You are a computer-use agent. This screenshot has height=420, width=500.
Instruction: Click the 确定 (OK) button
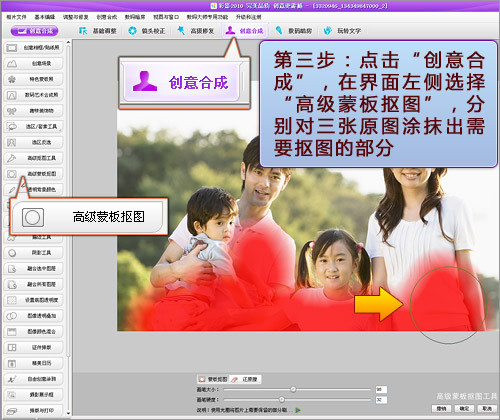pos(464,408)
